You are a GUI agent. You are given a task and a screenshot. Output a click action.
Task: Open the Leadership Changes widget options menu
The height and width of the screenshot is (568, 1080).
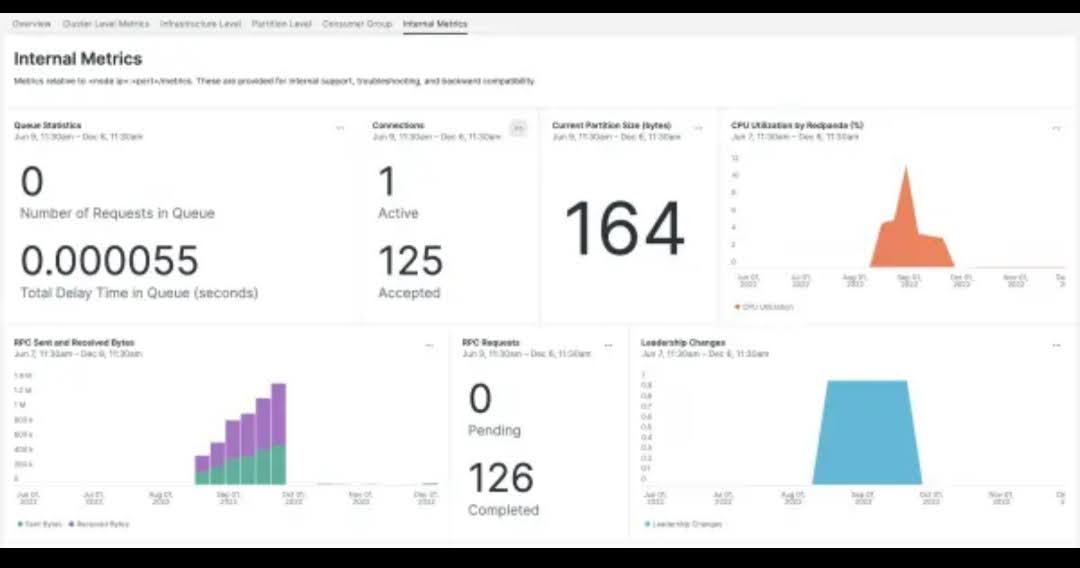click(1056, 345)
